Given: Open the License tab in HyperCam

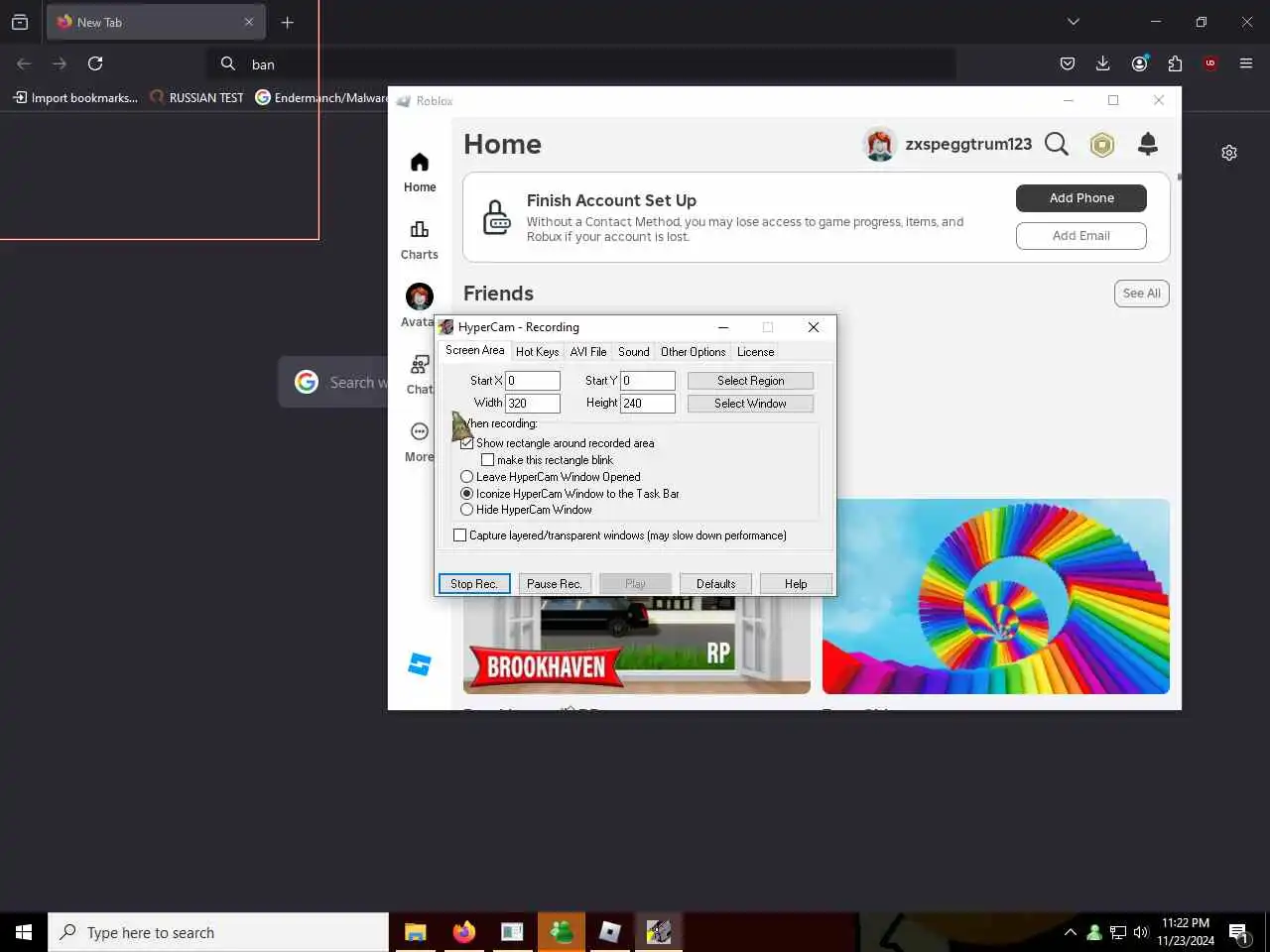Looking at the screenshot, I should [x=755, y=352].
